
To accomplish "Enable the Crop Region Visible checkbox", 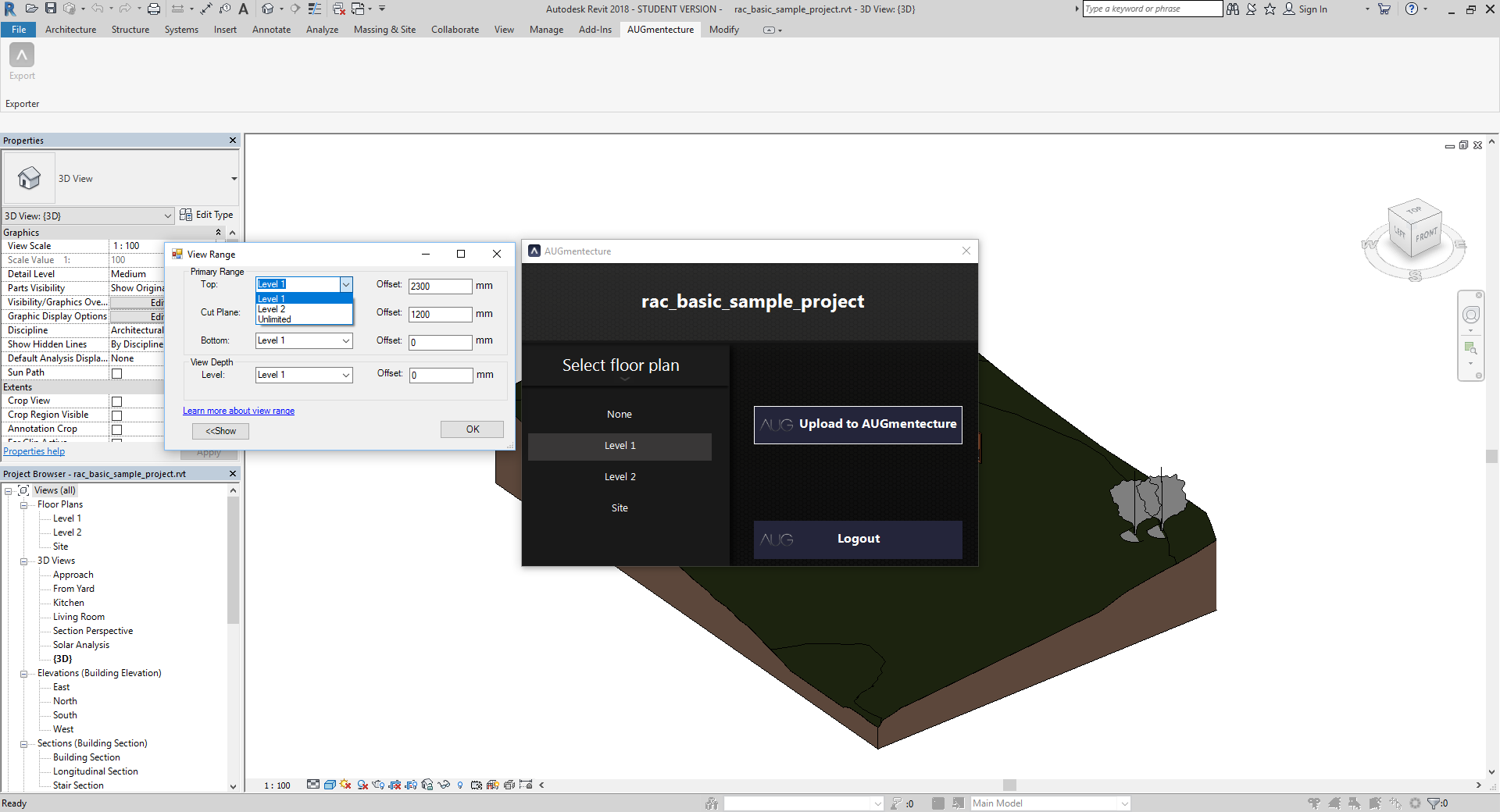I will click(x=117, y=415).
